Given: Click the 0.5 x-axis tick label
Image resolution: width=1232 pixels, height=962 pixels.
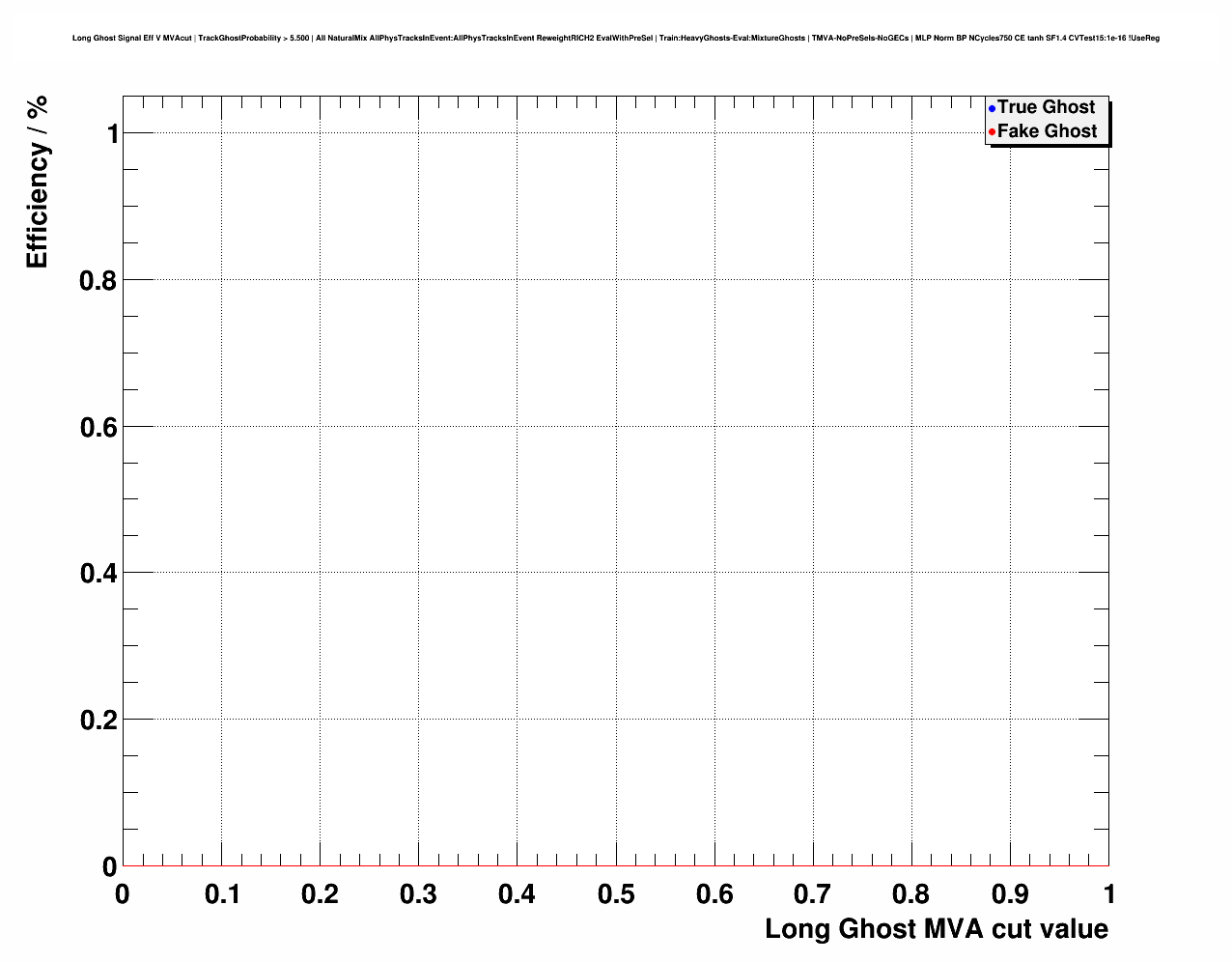Looking at the screenshot, I should (x=616, y=894).
